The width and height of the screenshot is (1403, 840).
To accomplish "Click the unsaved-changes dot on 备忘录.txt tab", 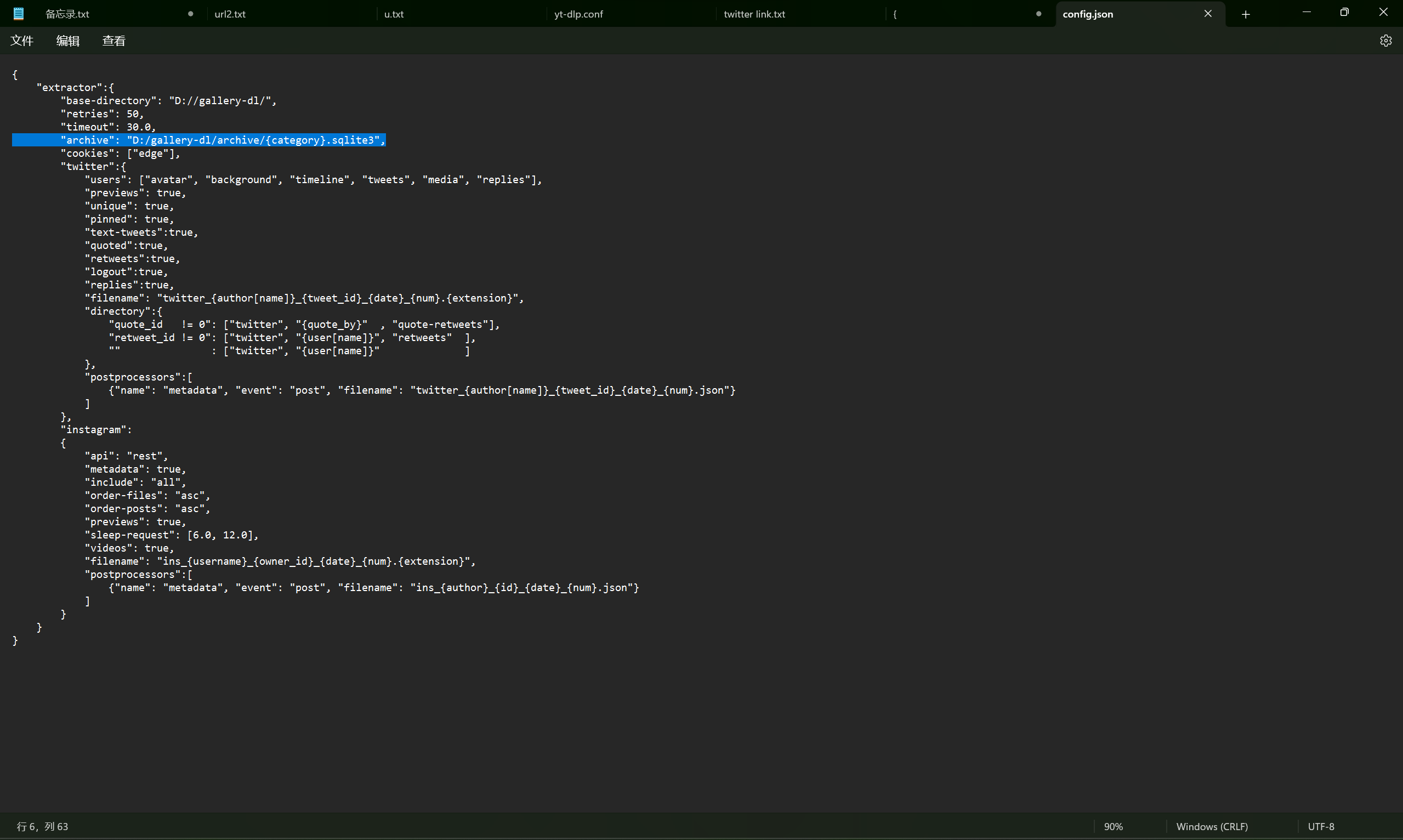I will coord(191,14).
